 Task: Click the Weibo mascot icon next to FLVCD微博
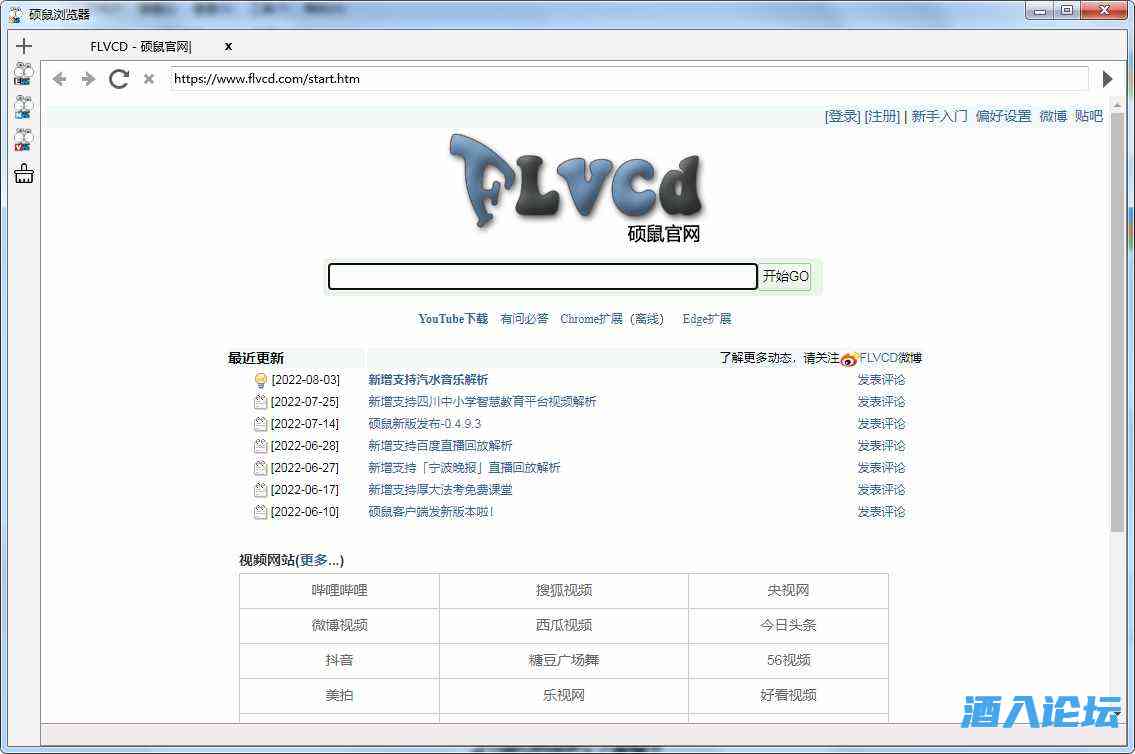point(849,357)
